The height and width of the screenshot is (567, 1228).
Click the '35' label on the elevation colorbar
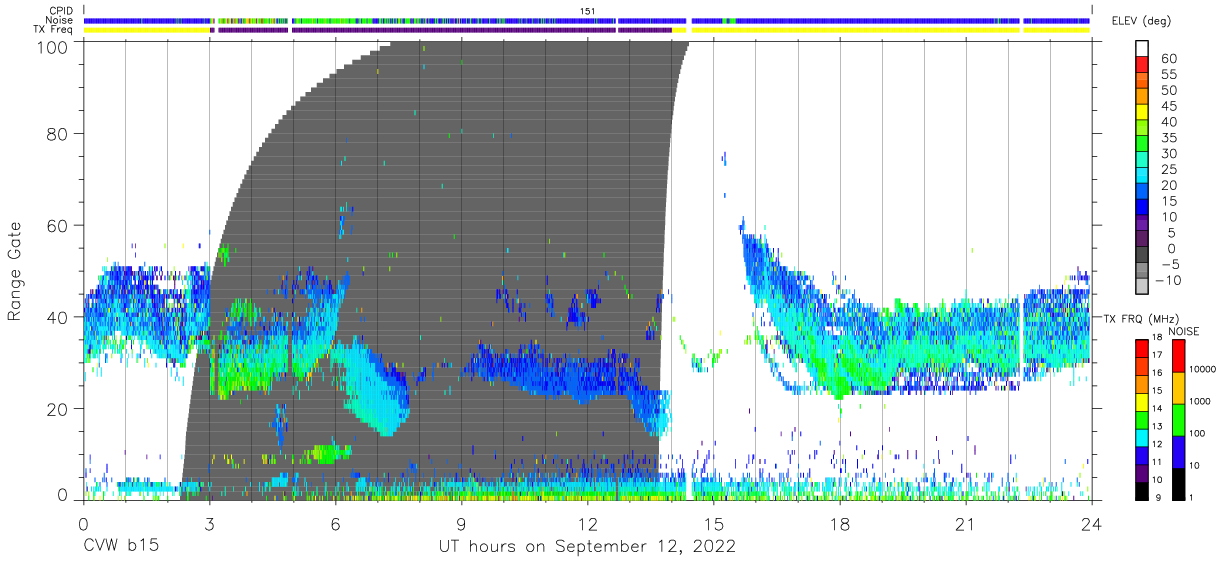[1169, 138]
